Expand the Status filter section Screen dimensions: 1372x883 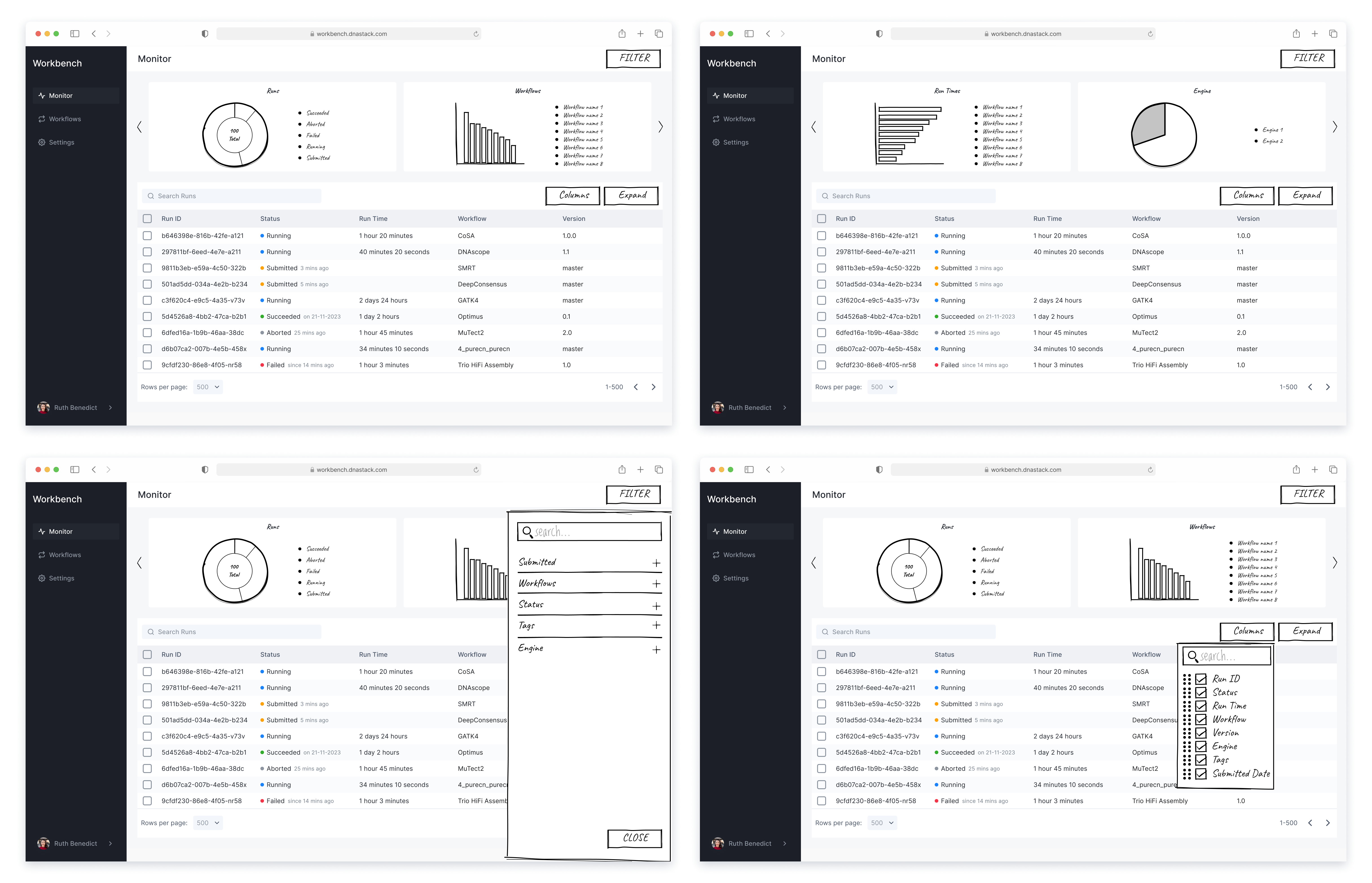(656, 606)
